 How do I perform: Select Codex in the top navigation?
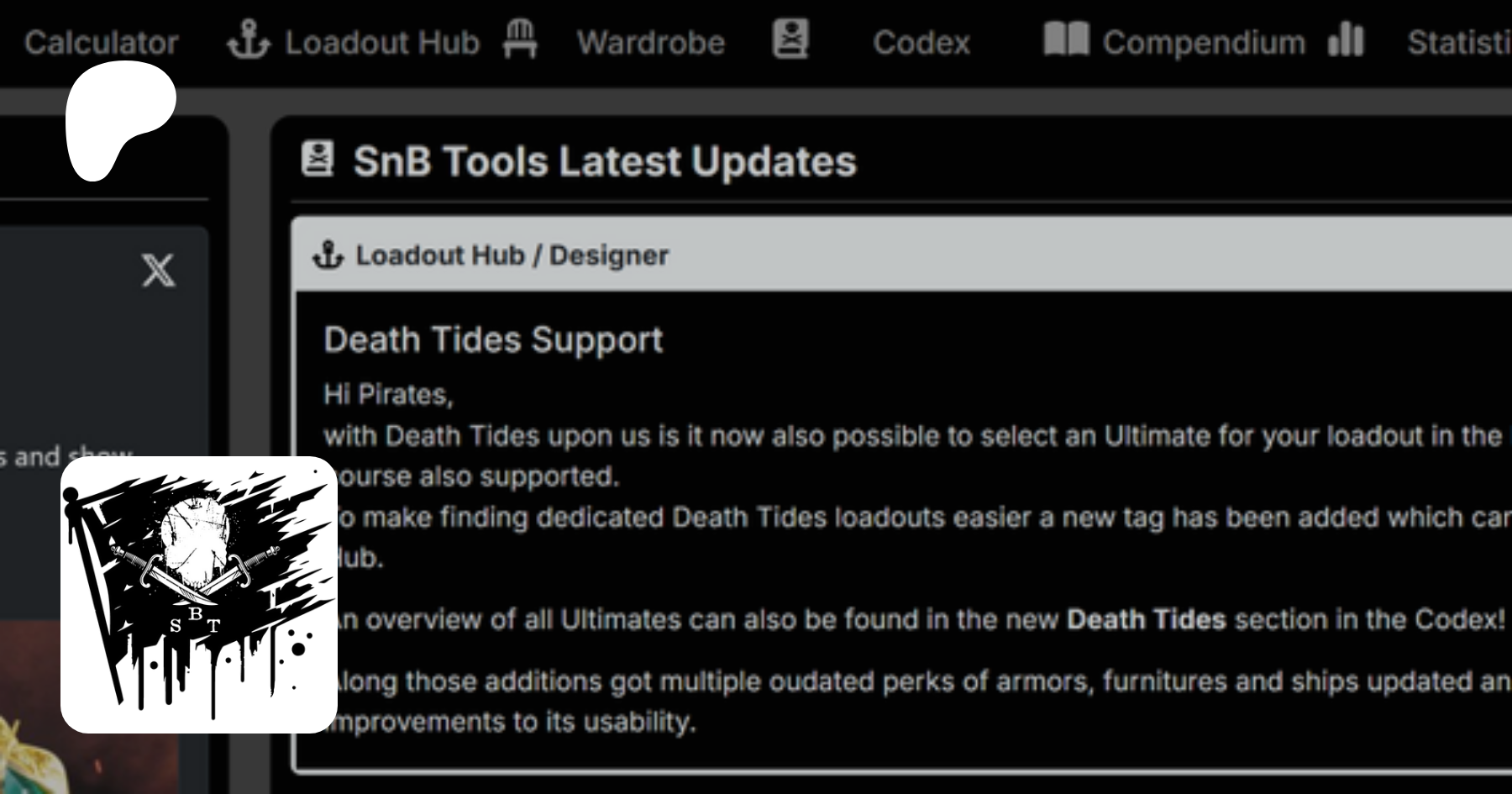pos(921,42)
